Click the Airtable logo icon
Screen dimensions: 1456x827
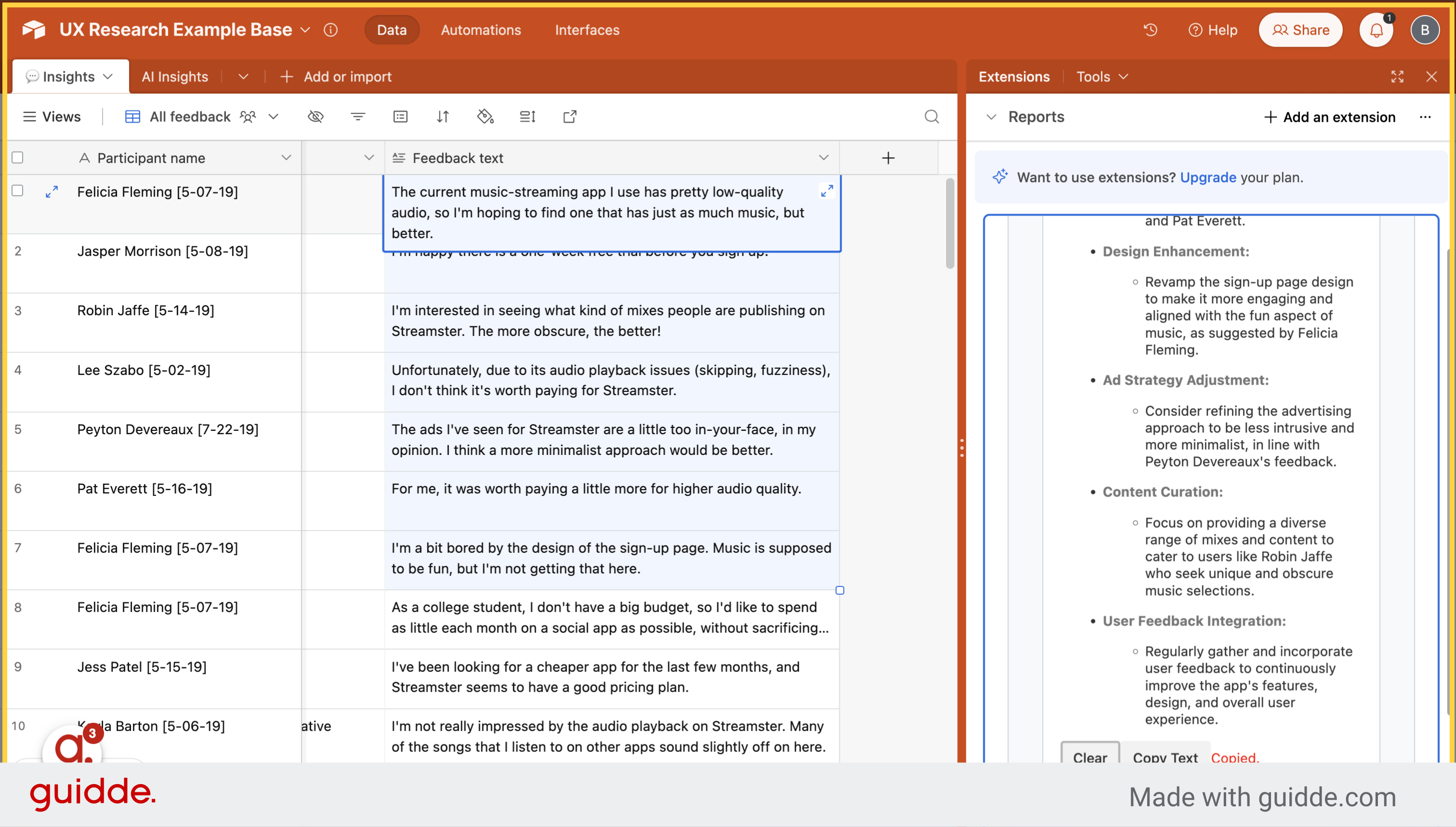[x=34, y=29]
